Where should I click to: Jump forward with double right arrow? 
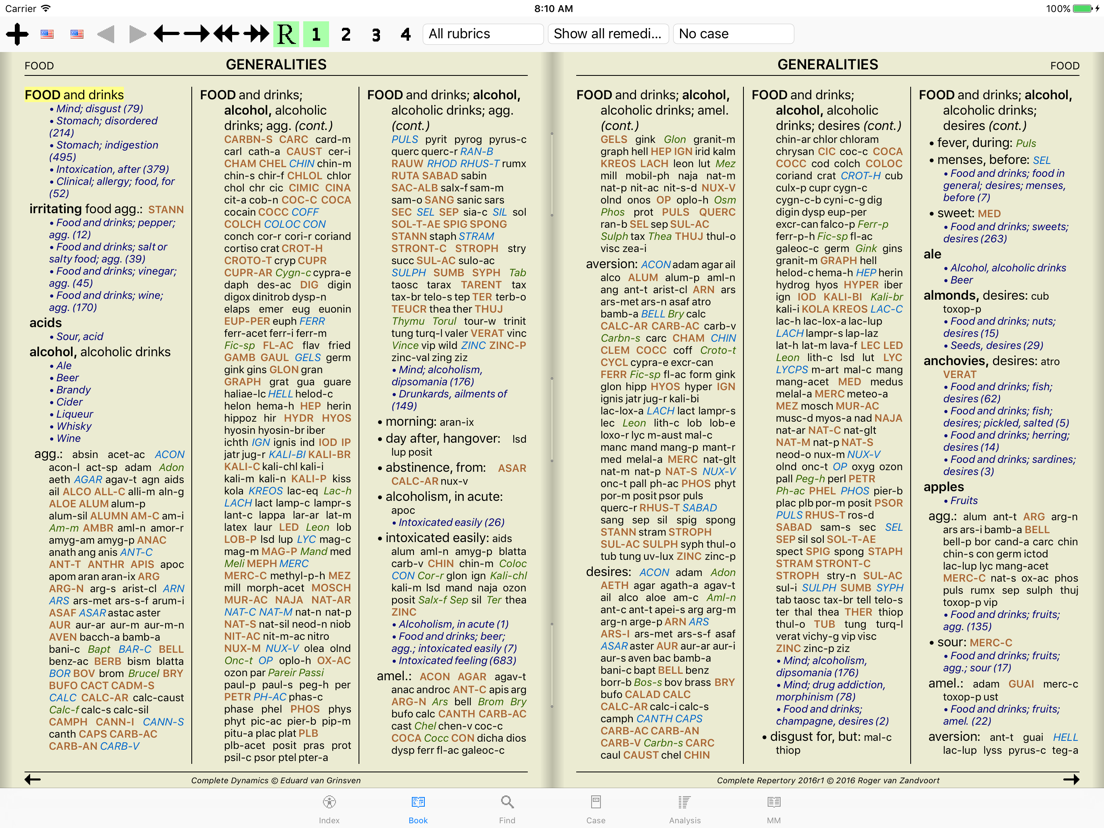tap(256, 34)
